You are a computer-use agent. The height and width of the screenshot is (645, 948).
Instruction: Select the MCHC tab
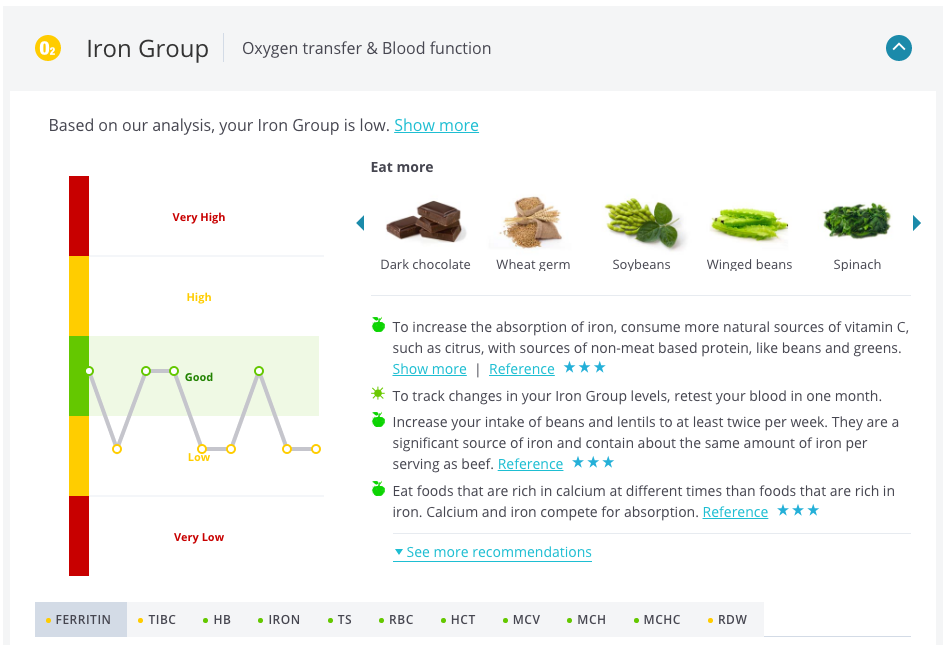tap(663, 619)
